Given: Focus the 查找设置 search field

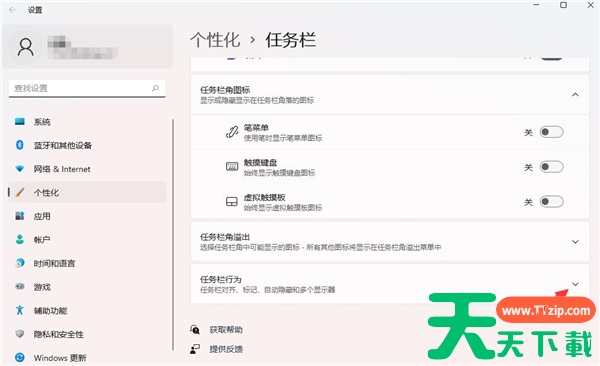Looking at the screenshot, I should 87,88.
